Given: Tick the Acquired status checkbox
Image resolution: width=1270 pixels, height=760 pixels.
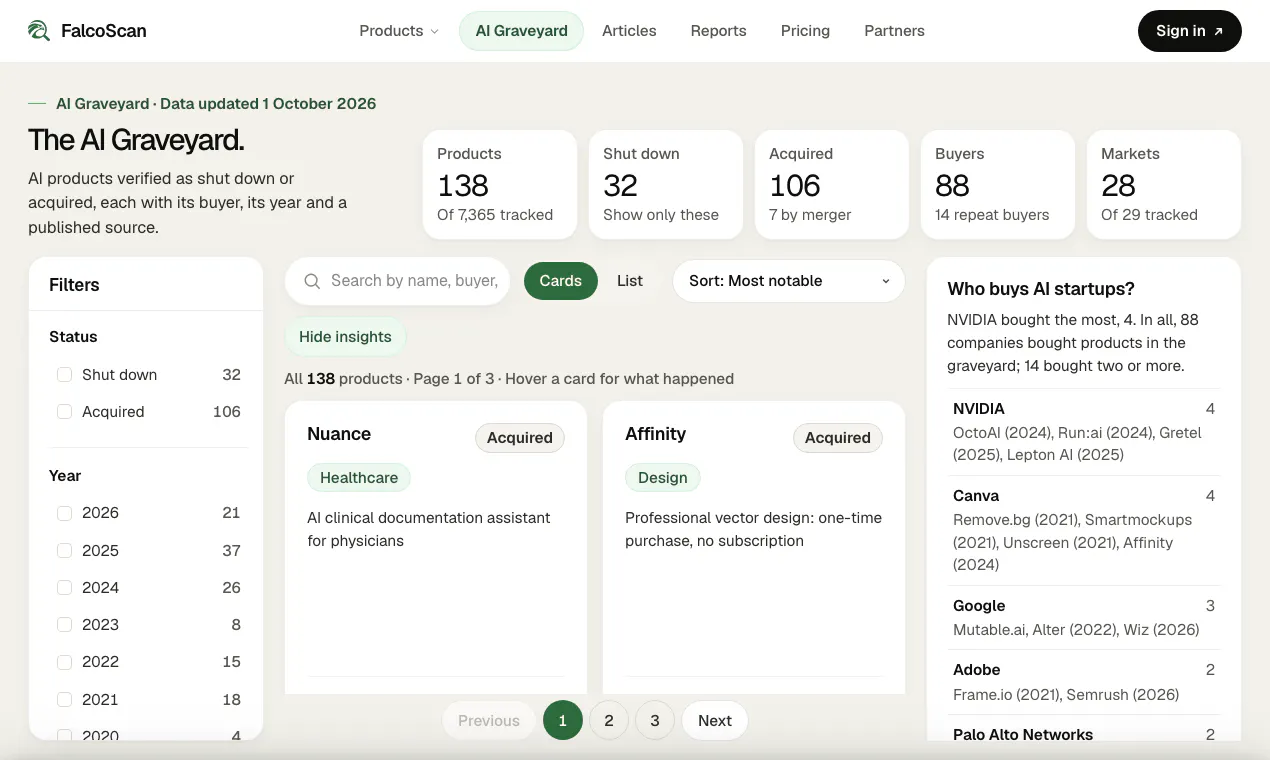Looking at the screenshot, I should [x=64, y=412].
